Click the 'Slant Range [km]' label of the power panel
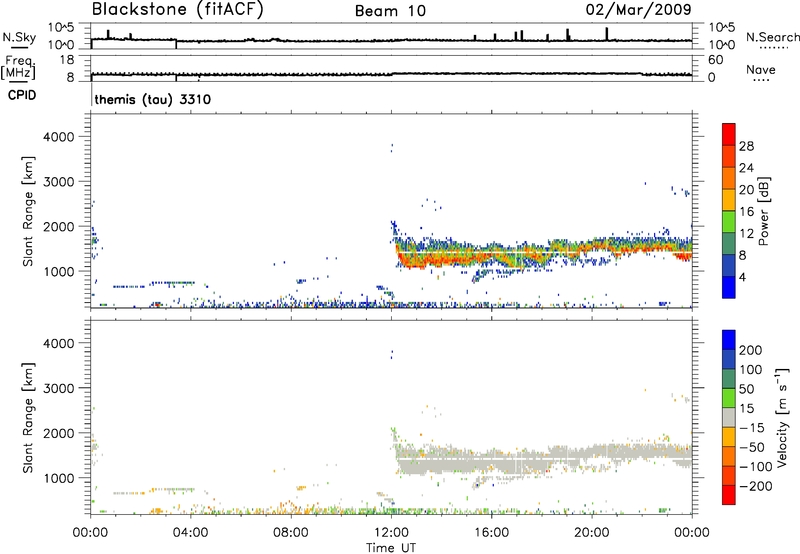Screen dimensions: 800x554 [x=29, y=211]
